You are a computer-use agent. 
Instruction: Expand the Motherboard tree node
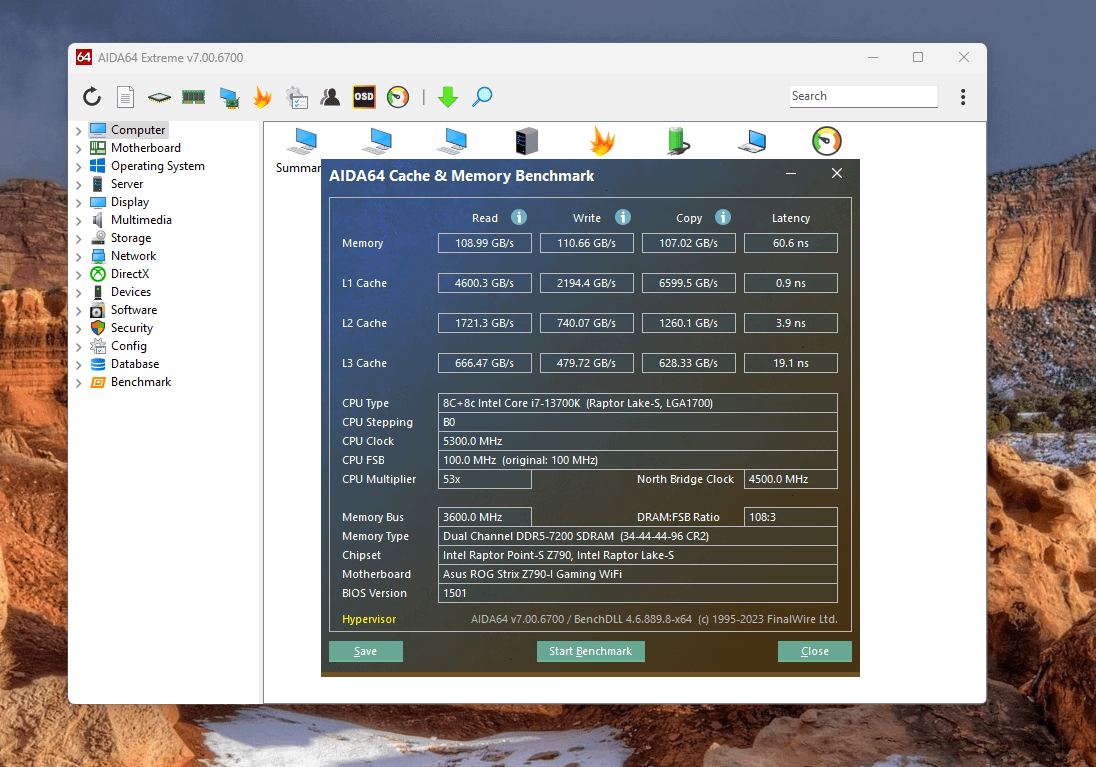(78, 149)
